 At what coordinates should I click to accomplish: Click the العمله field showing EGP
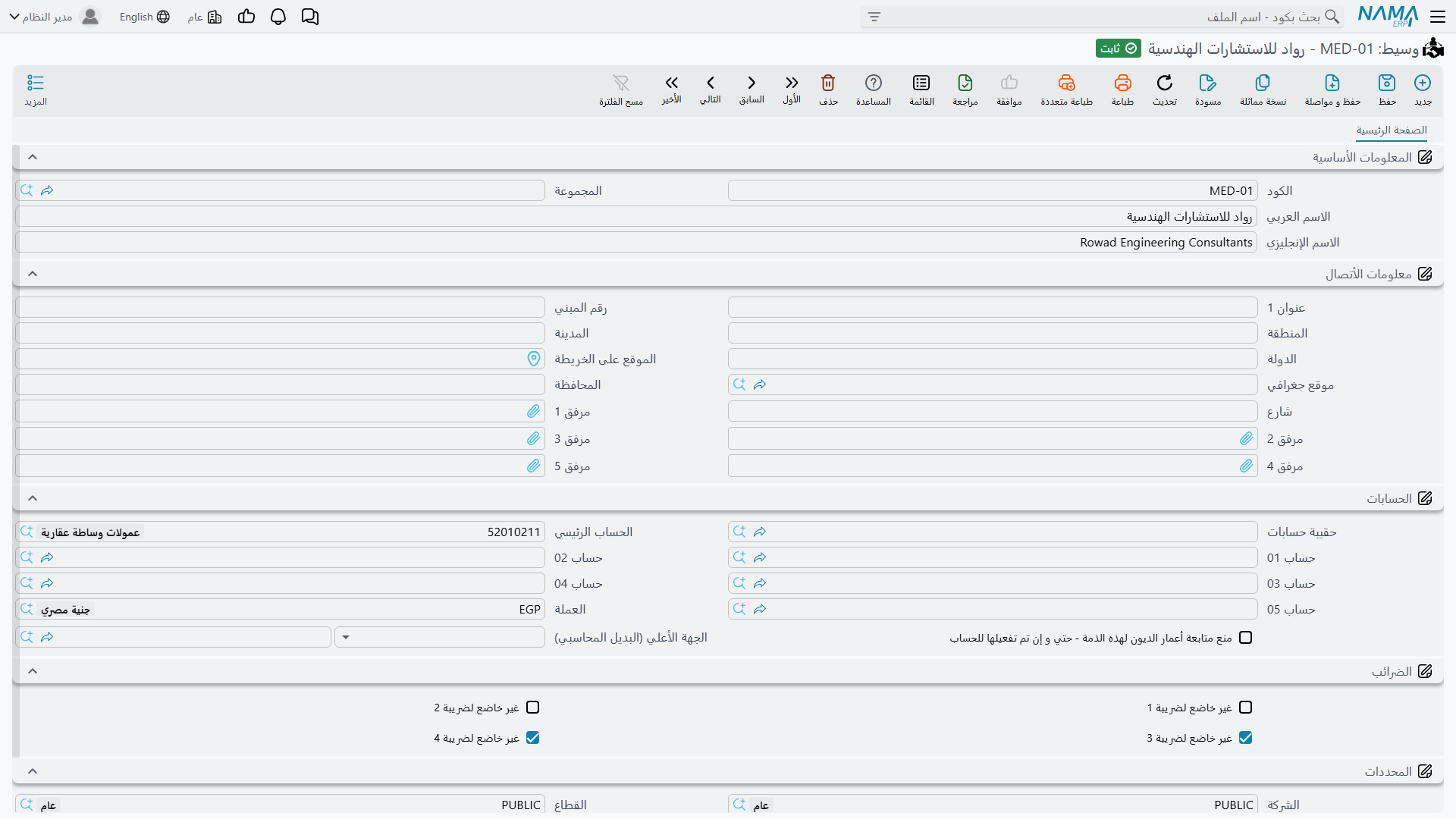(280, 609)
